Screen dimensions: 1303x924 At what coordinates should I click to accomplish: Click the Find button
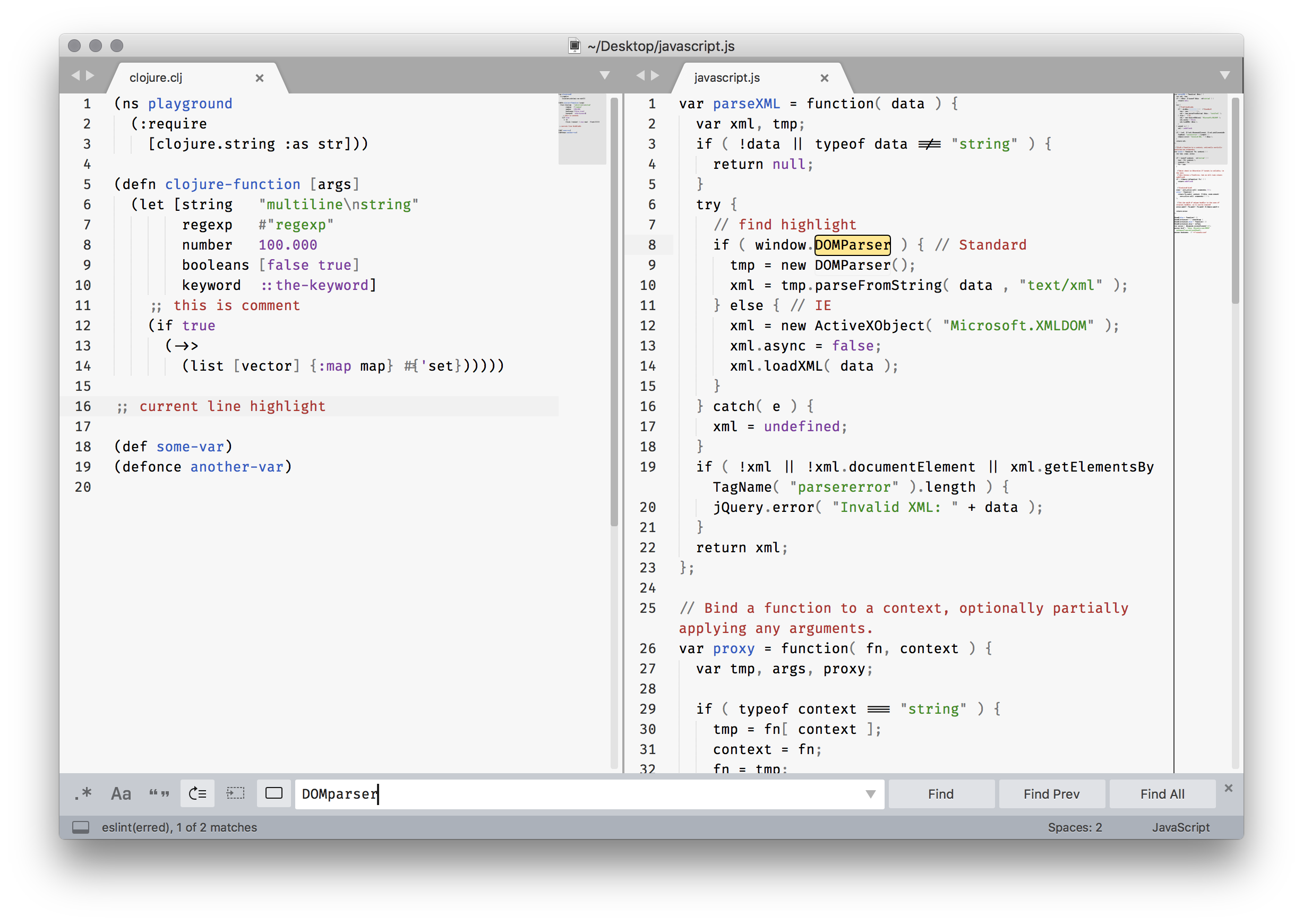tap(941, 794)
